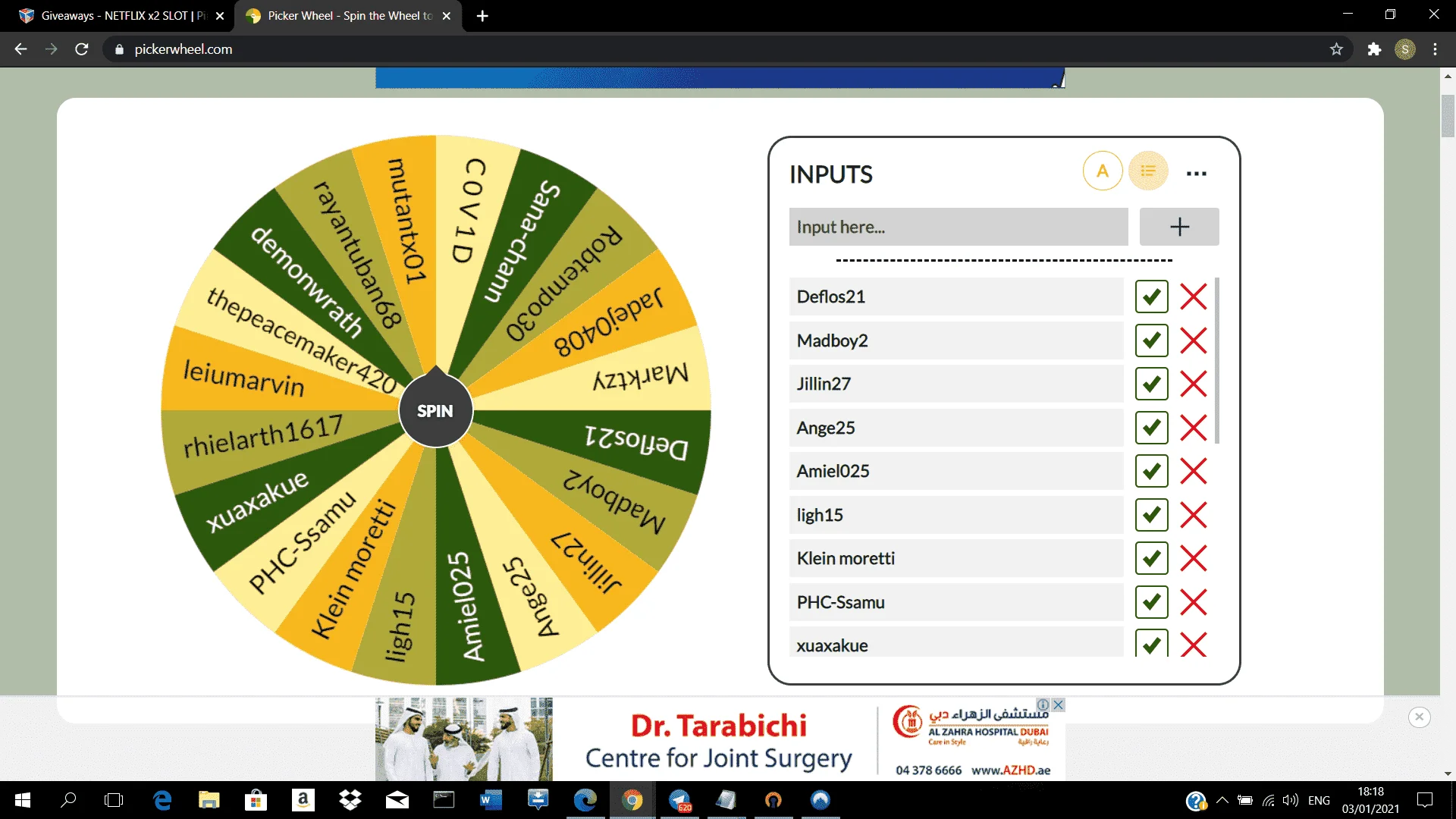This screenshot has width=1456, height=819.
Task: Reload the pickerwheel.com page
Action: pyautogui.click(x=82, y=49)
